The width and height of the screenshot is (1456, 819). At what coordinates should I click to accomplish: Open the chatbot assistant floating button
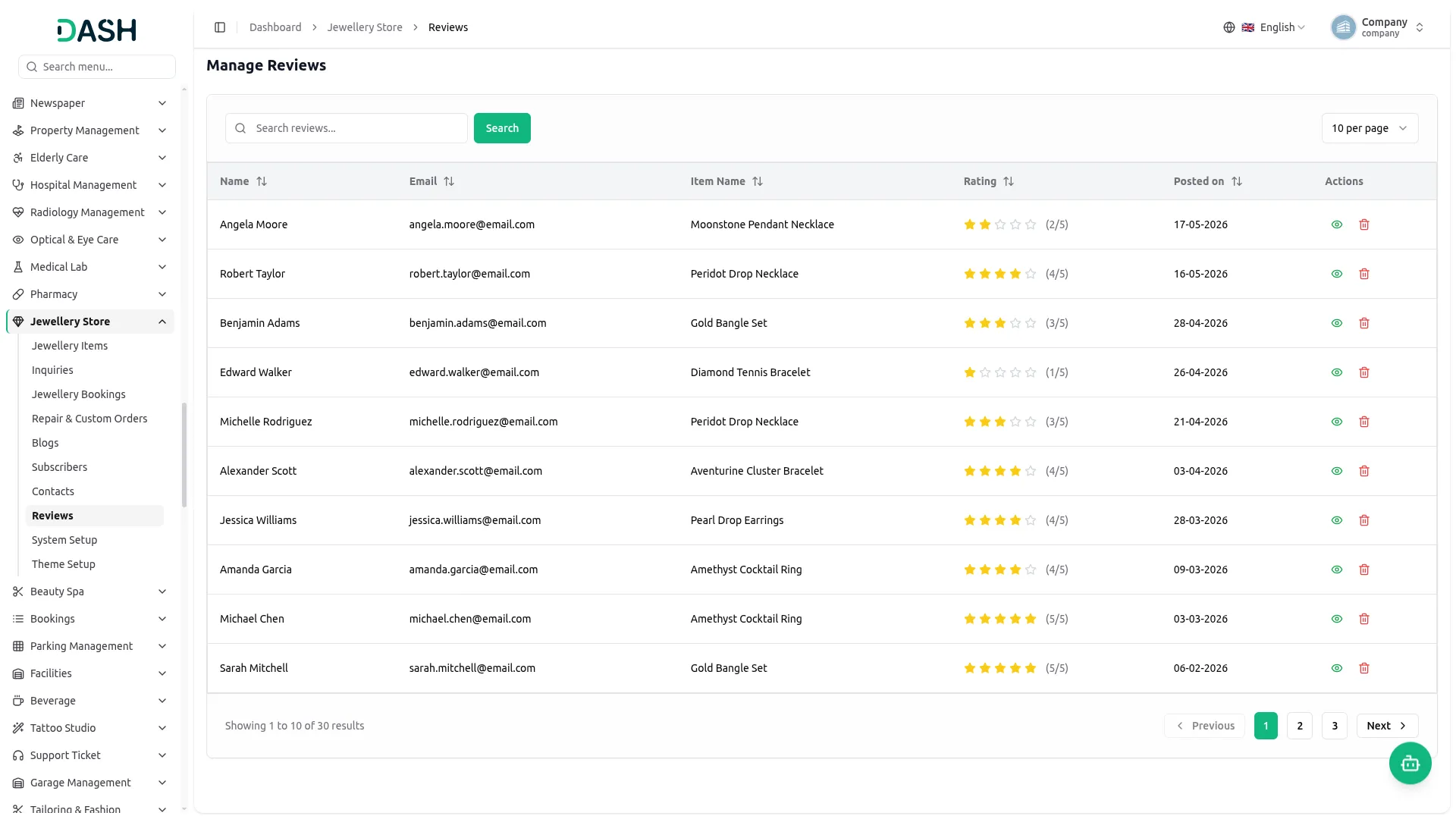tap(1410, 763)
